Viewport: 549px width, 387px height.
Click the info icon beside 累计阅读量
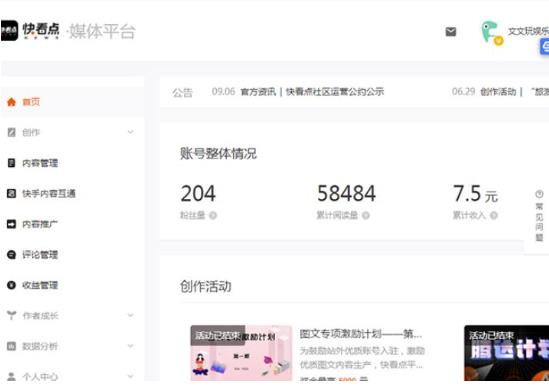366,215
